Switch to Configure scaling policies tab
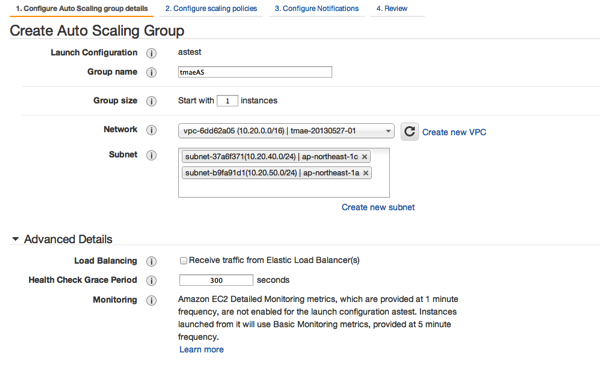This screenshot has height=388, width=600. [x=211, y=8]
